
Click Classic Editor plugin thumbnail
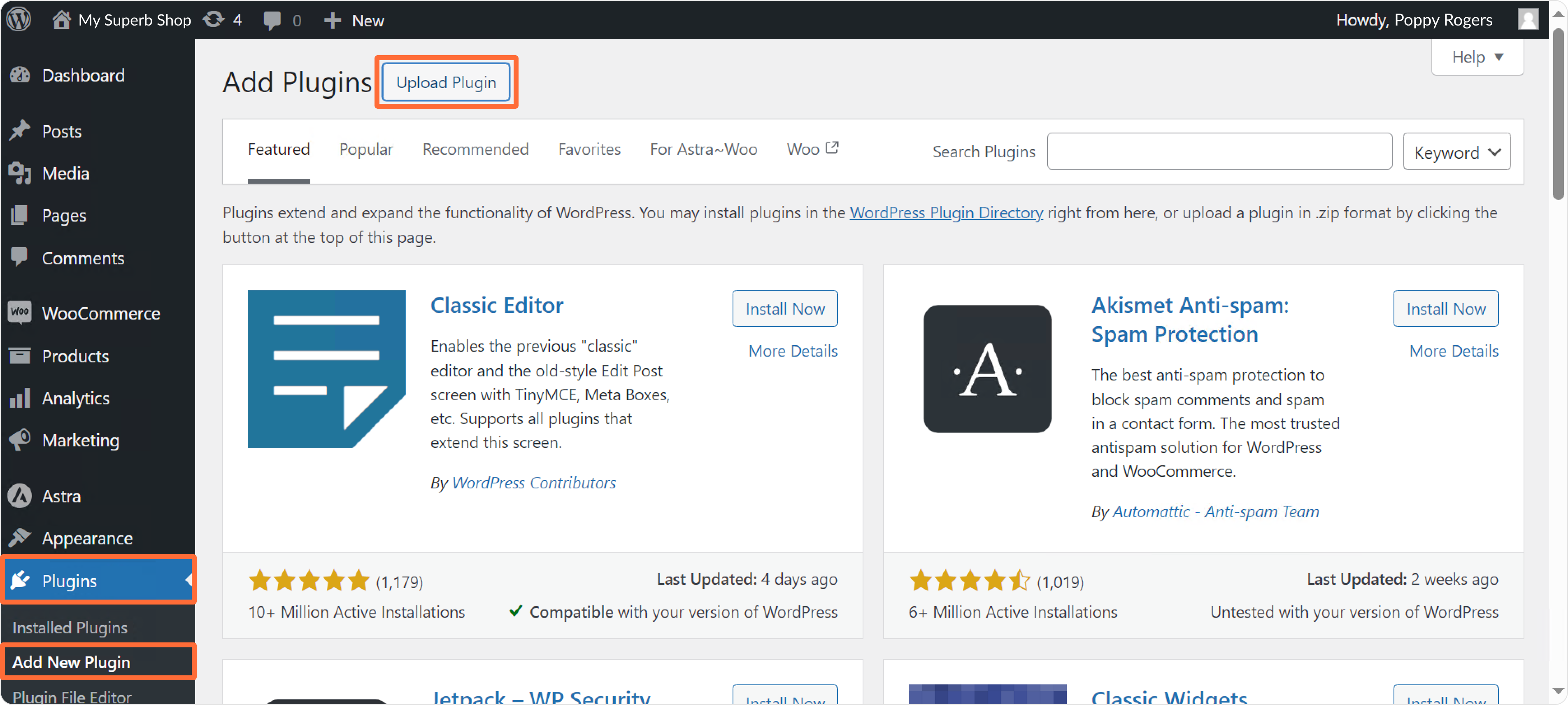[x=326, y=369]
